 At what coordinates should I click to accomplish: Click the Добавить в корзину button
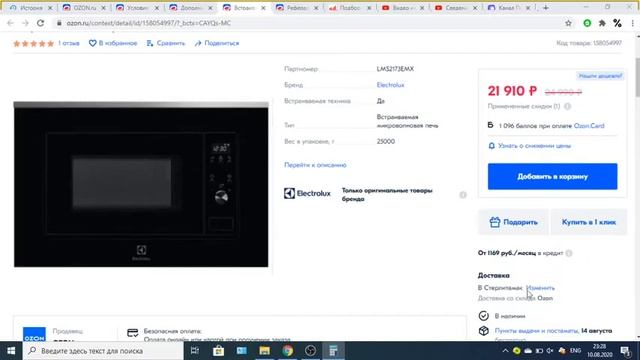pyautogui.click(x=552, y=176)
